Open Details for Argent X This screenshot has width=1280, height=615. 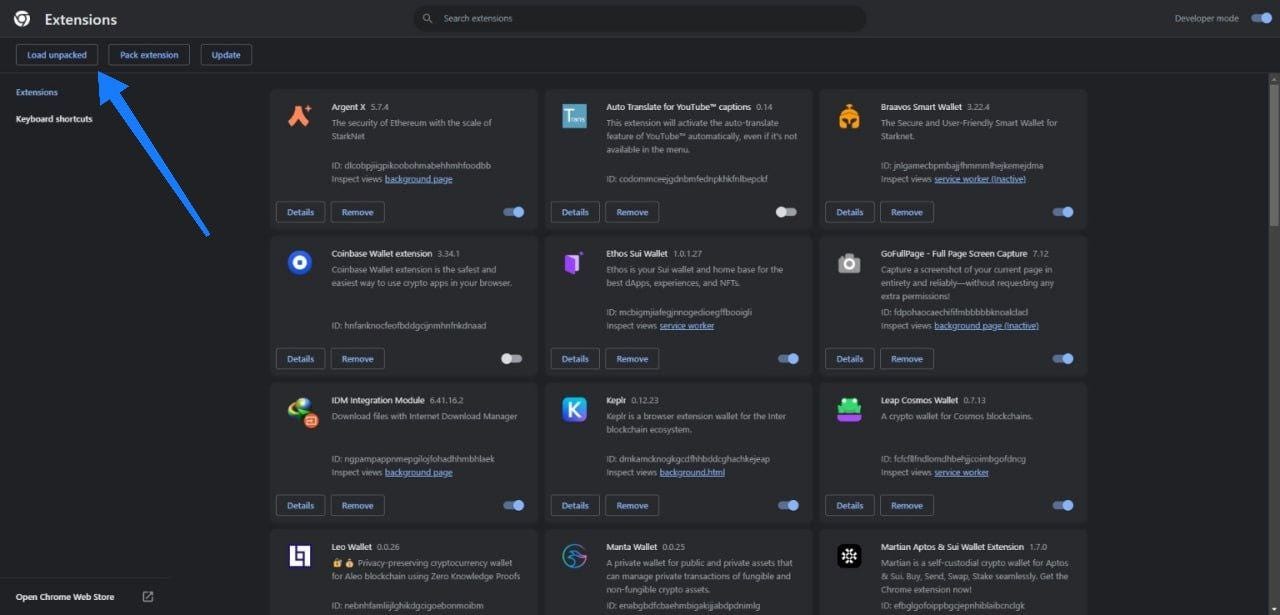300,212
